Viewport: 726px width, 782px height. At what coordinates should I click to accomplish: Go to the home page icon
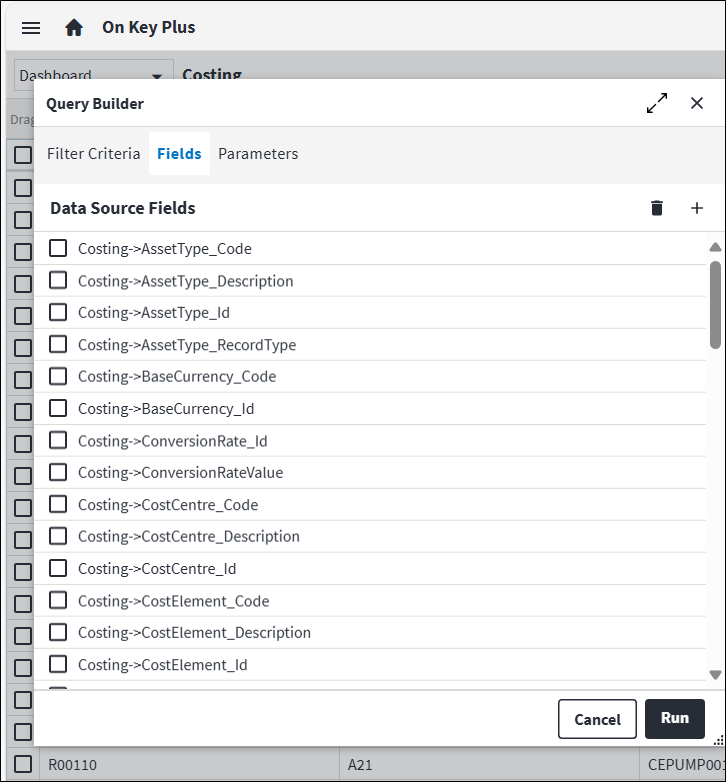[x=74, y=28]
